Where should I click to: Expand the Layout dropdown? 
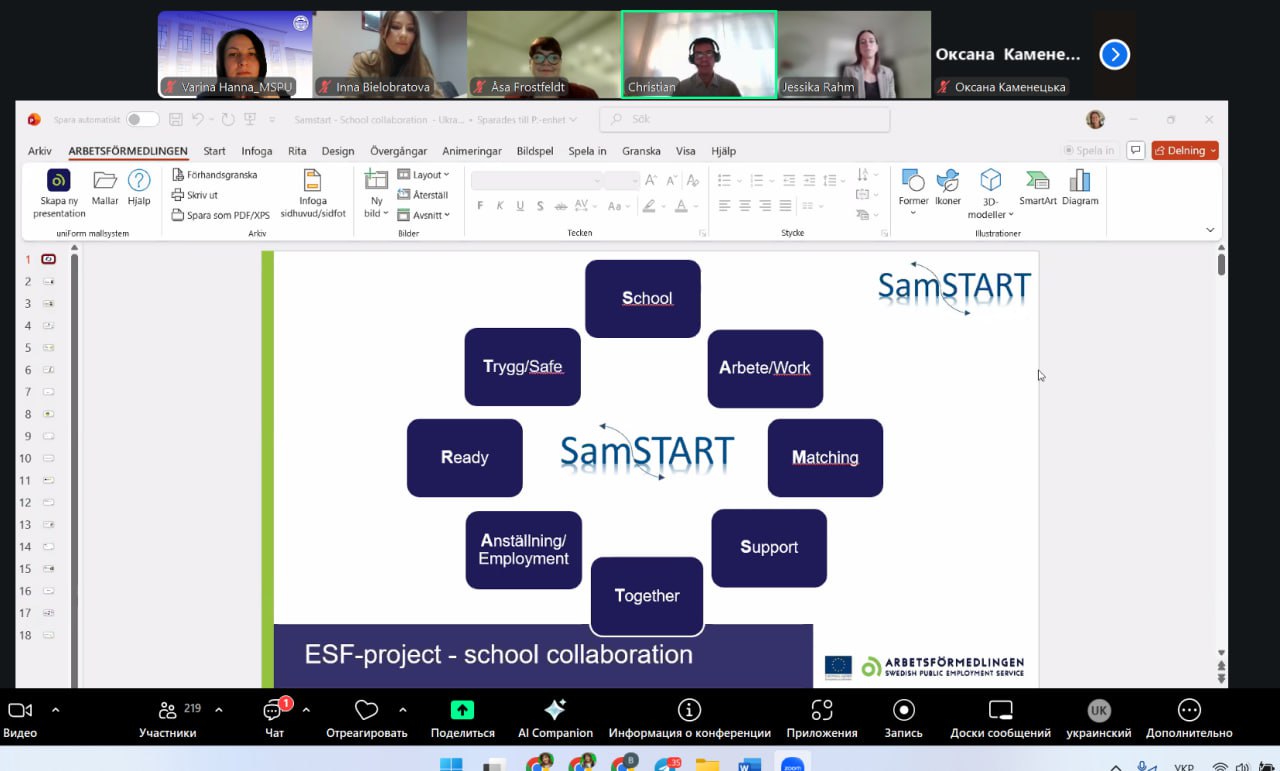(424, 175)
